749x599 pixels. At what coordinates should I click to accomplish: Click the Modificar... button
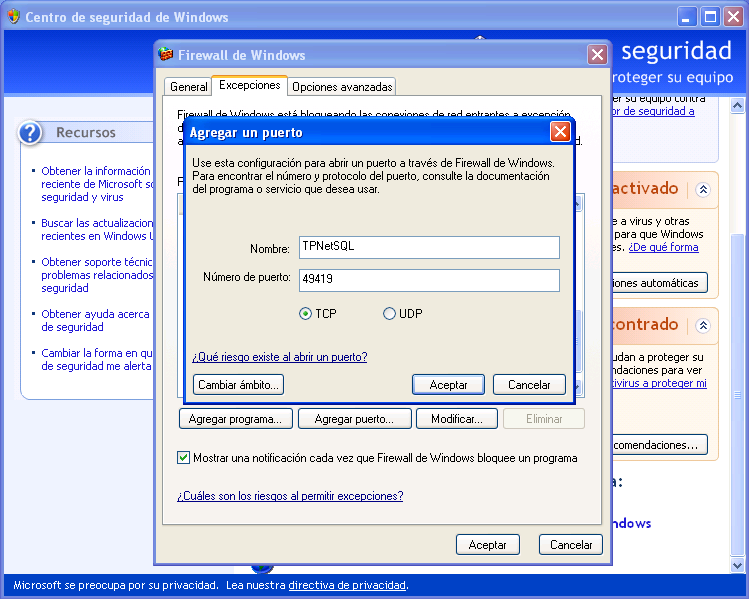tap(457, 419)
